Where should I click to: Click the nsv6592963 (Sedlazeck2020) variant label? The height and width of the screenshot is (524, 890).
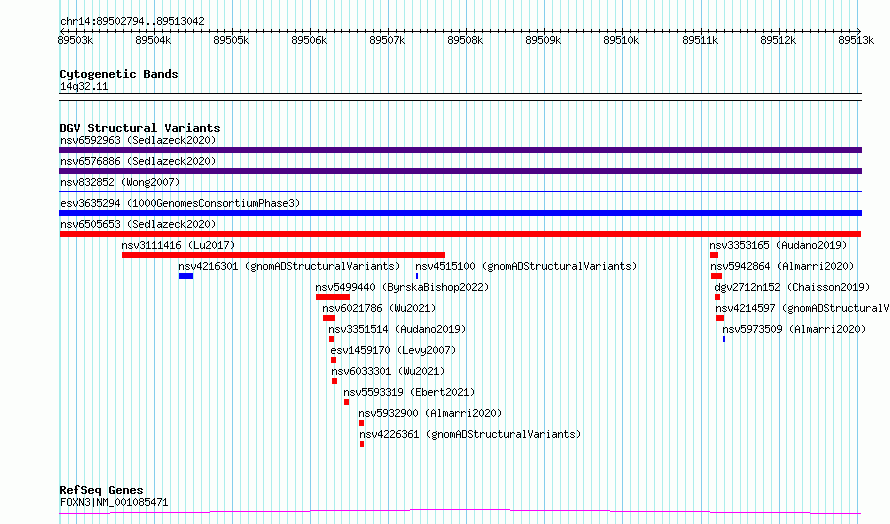pos(138,140)
